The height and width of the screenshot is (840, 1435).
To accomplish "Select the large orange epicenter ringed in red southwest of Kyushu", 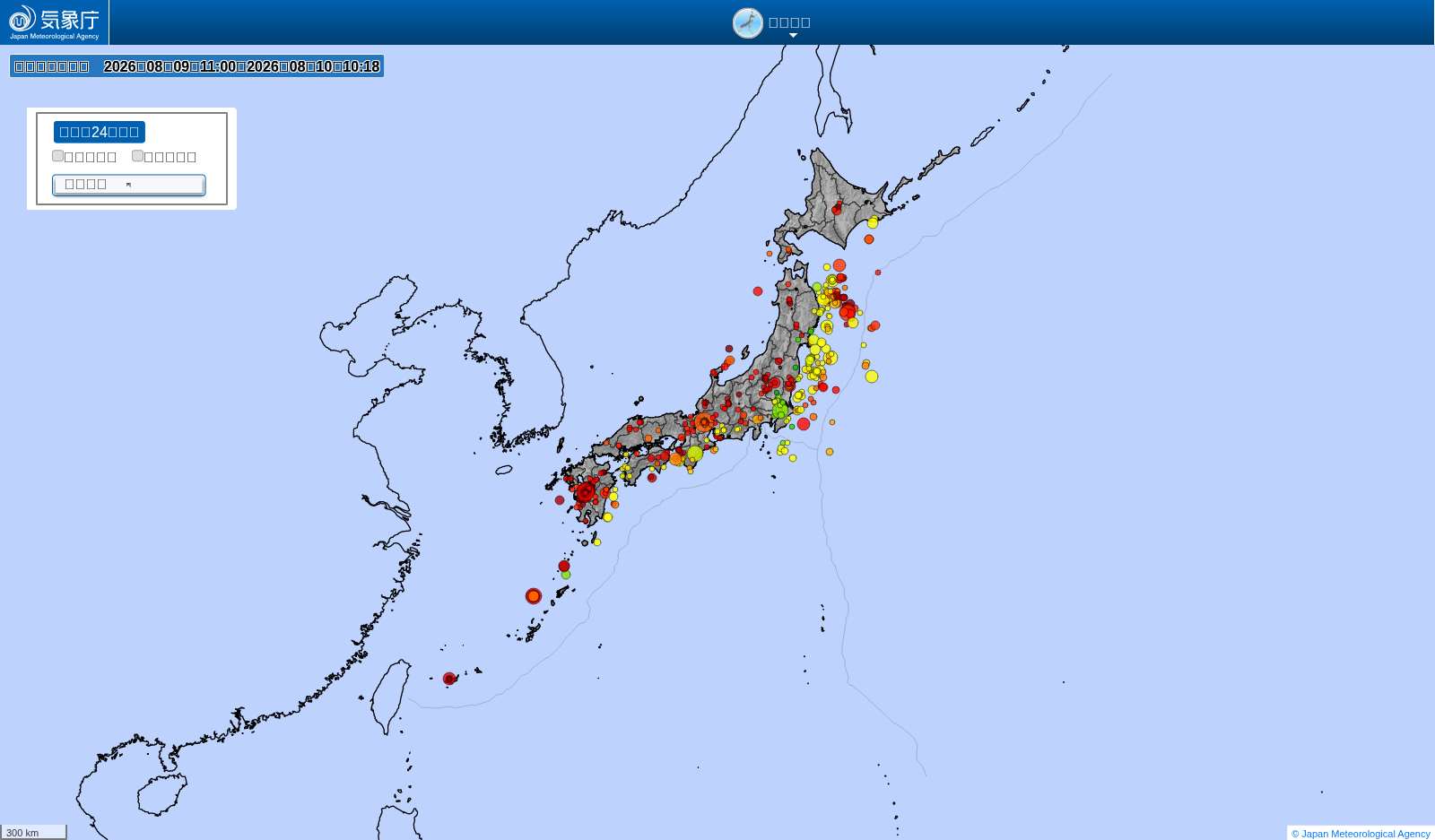I will 534,596.
